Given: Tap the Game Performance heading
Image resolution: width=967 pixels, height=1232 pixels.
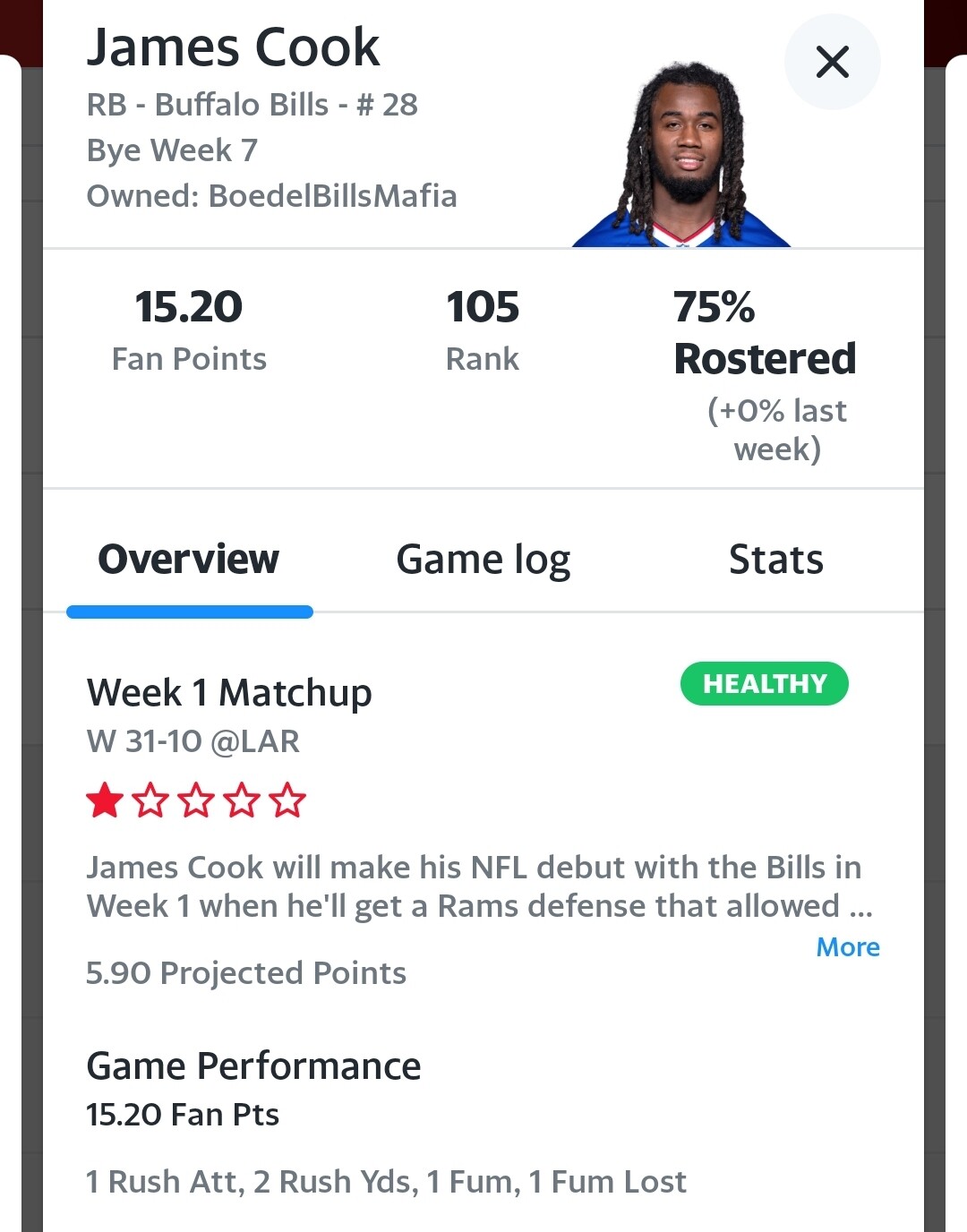Looking at the screenshot, I should 253,1066.
